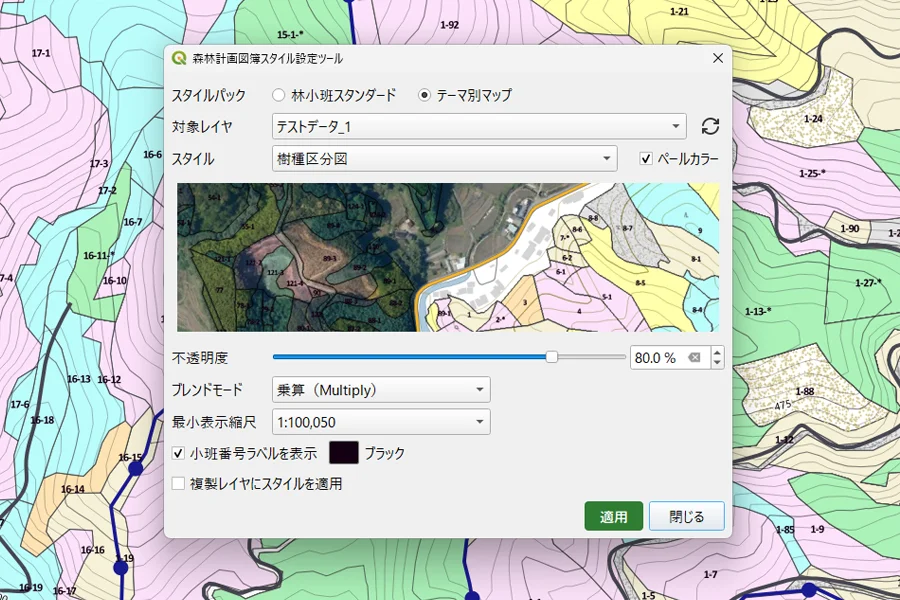Click the 1-13-* parcel label on map
The image size is (900, 600).
[758, 311]
